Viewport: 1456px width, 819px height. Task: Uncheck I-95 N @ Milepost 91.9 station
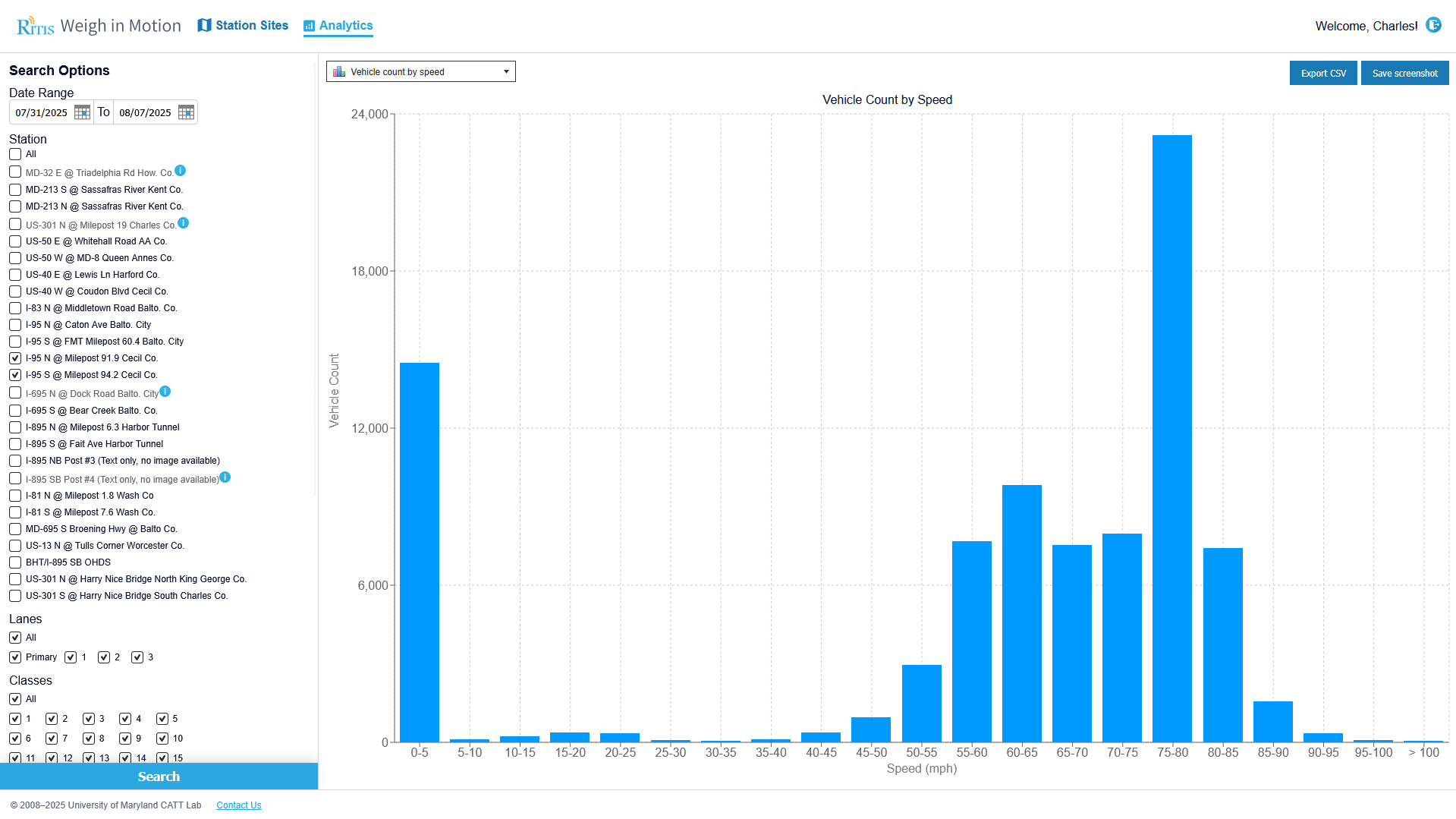pyautogui.click(x=15, y=358)
